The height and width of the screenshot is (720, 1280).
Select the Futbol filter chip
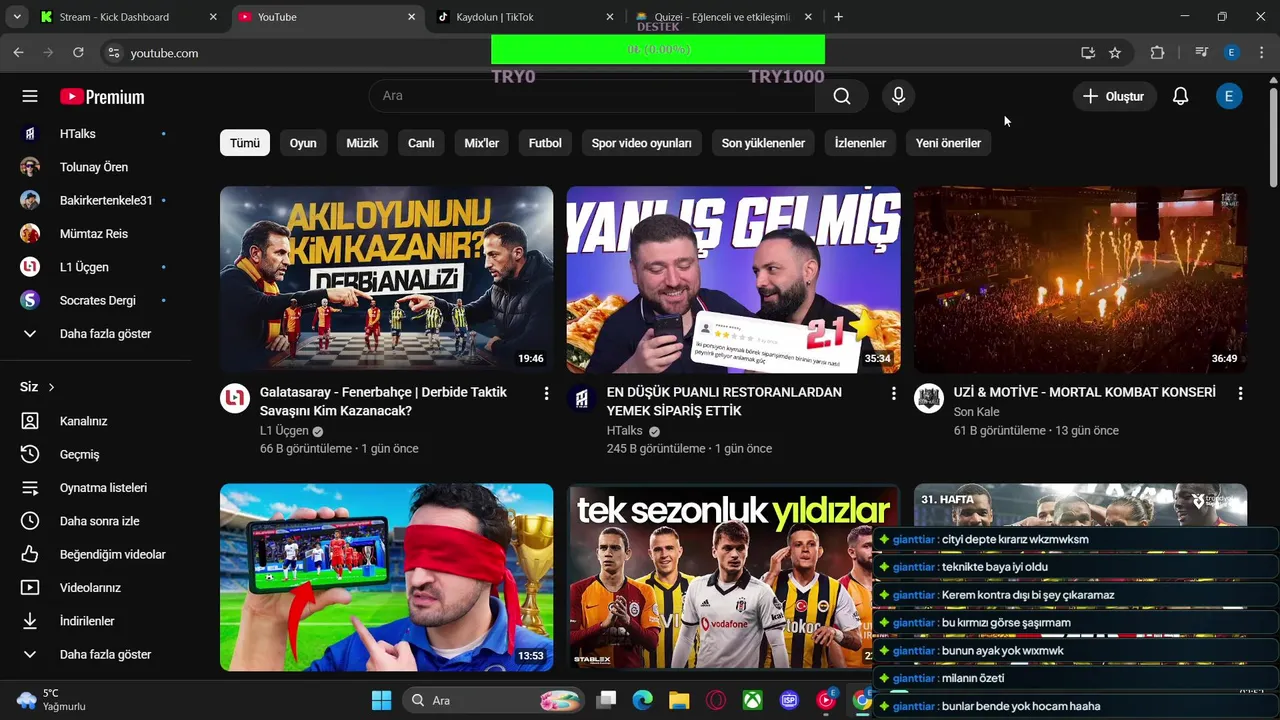545,143
